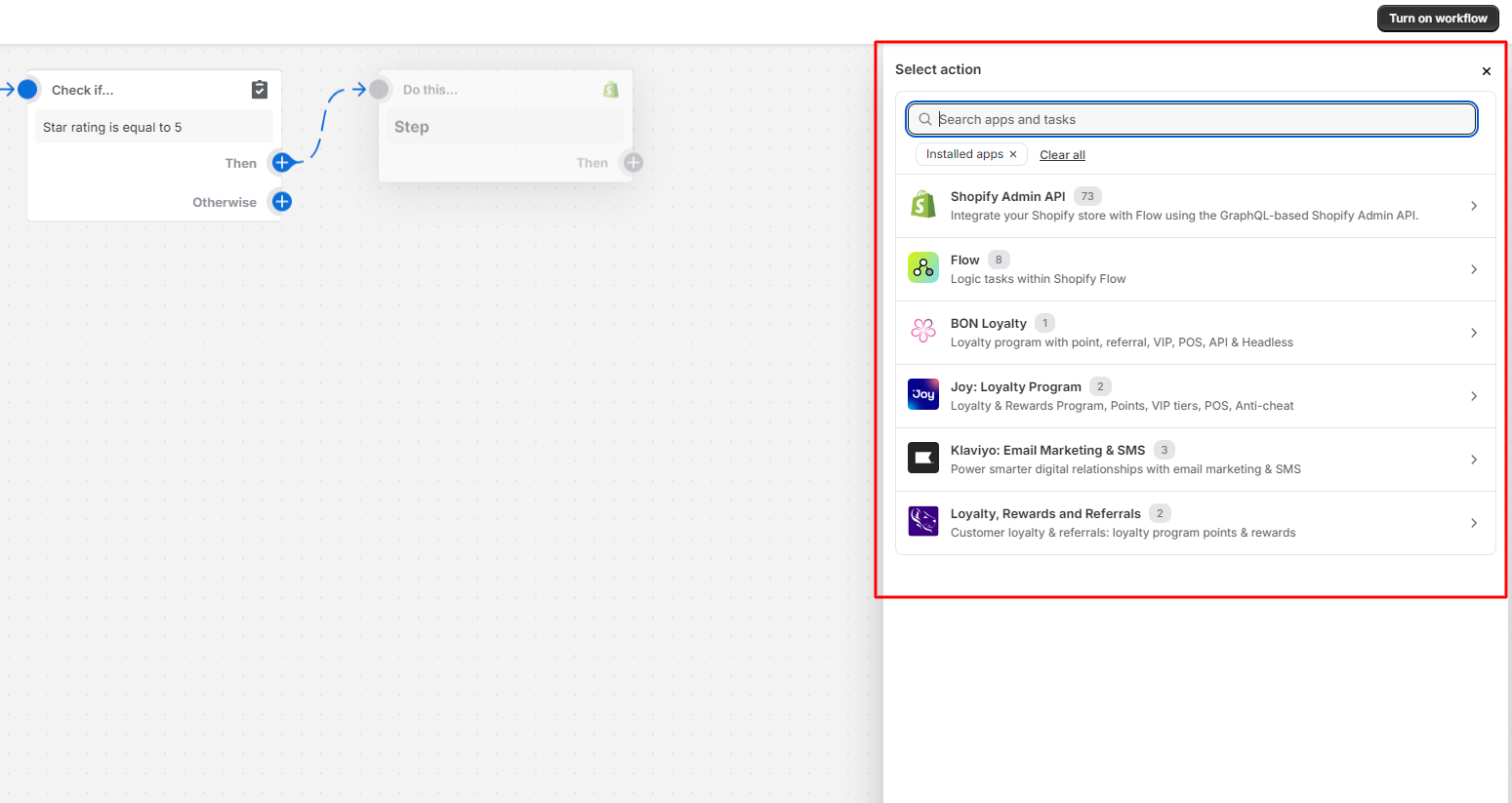The height and width of the screenshot is (803, 1512).
Task: Click the Otherwise label
Action: (225, 202)
